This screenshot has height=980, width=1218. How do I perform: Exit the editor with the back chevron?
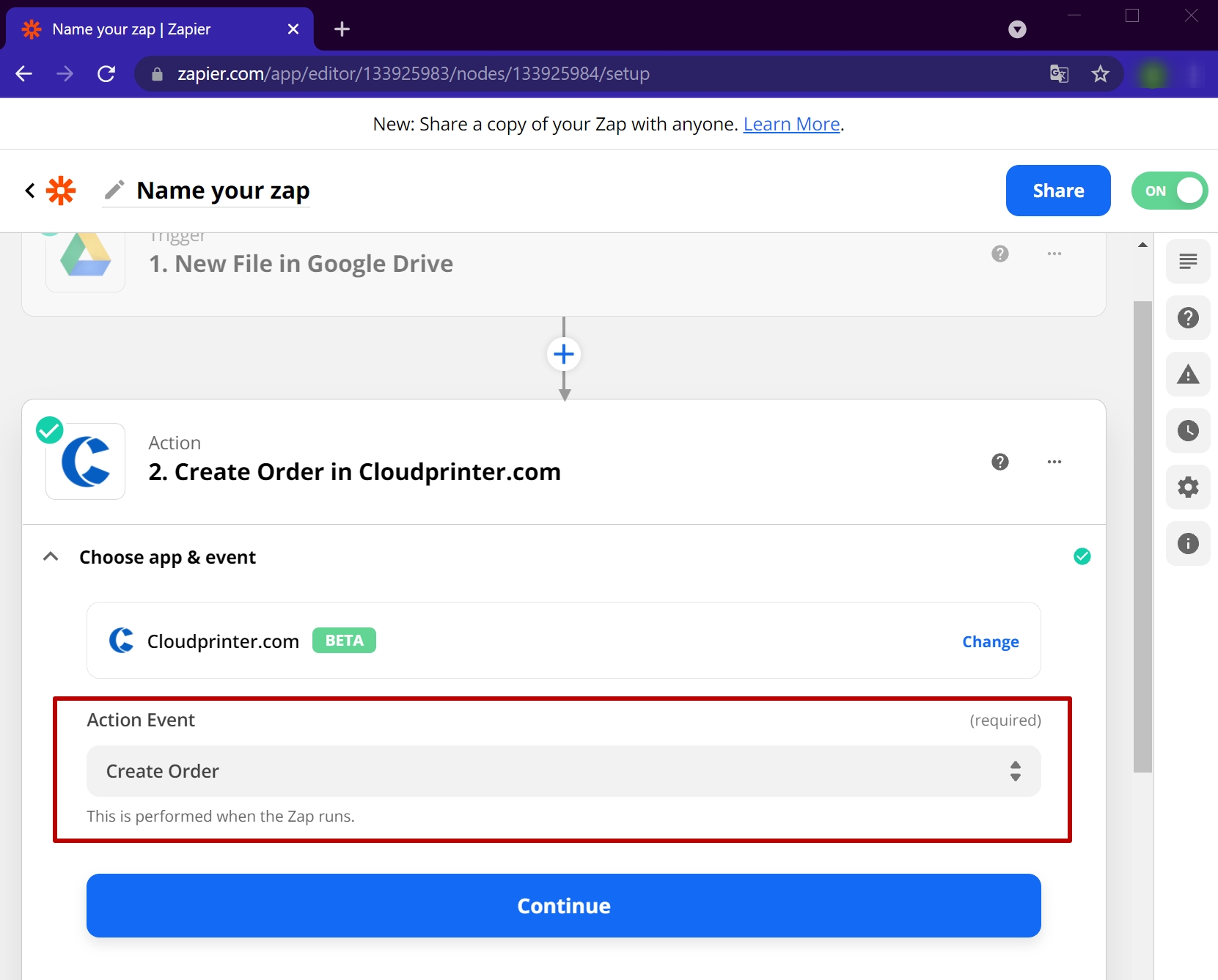coord(30,191)
